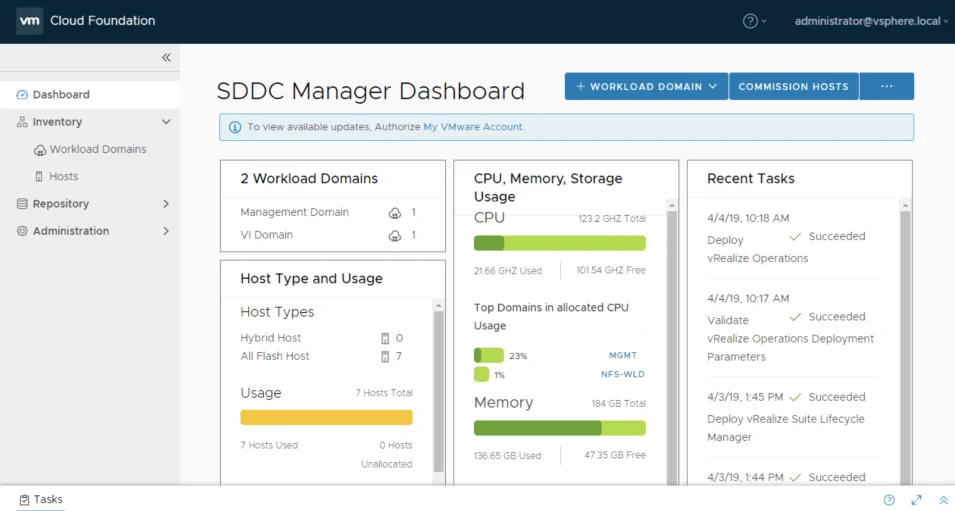
Task: Click the Tasks clipboard icon at bottom
Action: tap(24, 500)
